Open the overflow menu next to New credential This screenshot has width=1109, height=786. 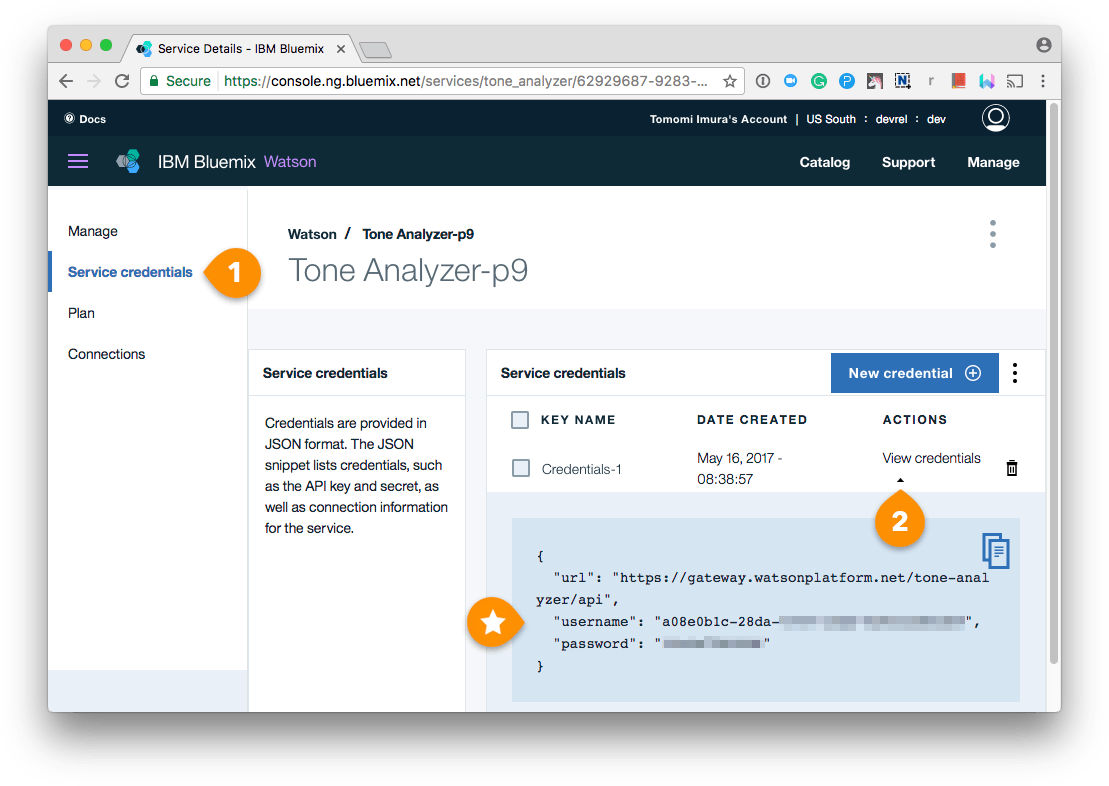click(1014, 372)
